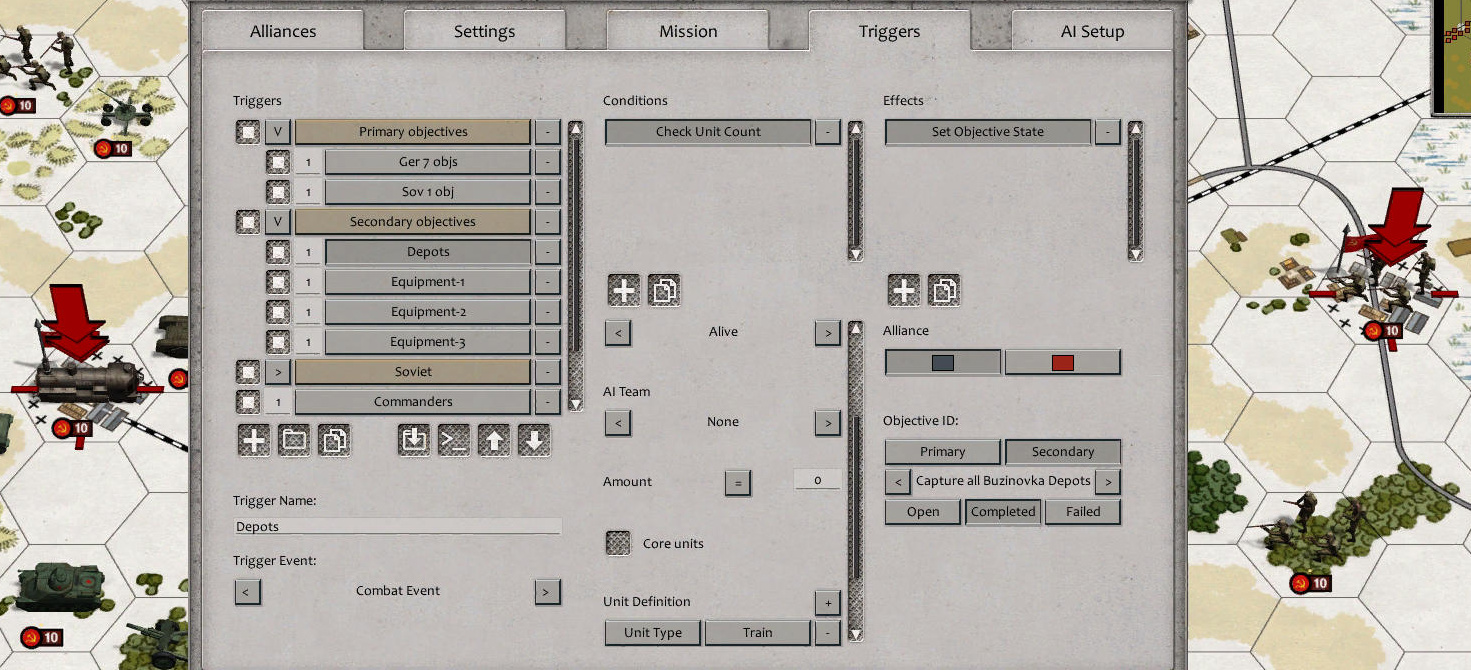
Task: Collapse the Primary objectives group
Action: click(278, 132)
